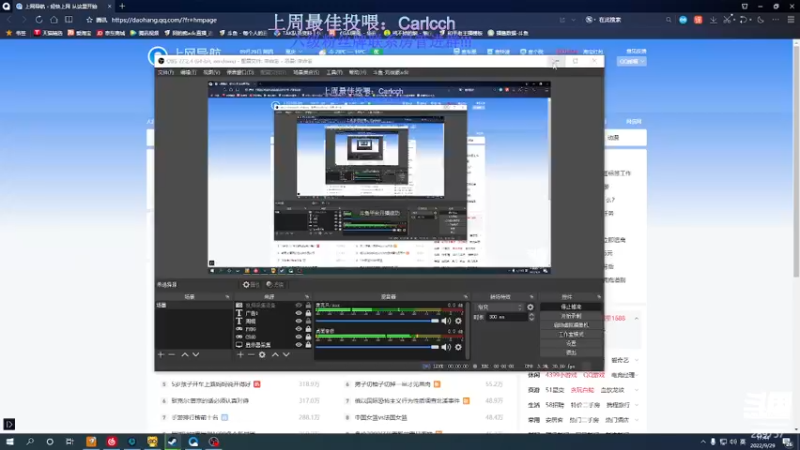Open the browser downloads icon
This screenshot has width=800, height=450.
(713, 20)
